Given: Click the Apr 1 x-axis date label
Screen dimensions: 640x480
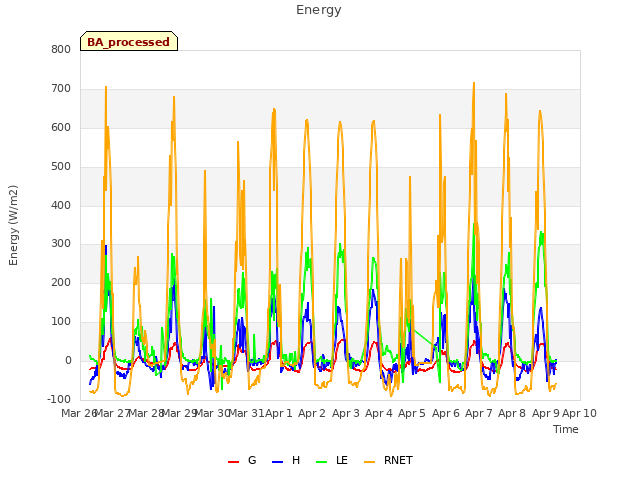Looking at the screenshot, I should click(x=279, y=413).
